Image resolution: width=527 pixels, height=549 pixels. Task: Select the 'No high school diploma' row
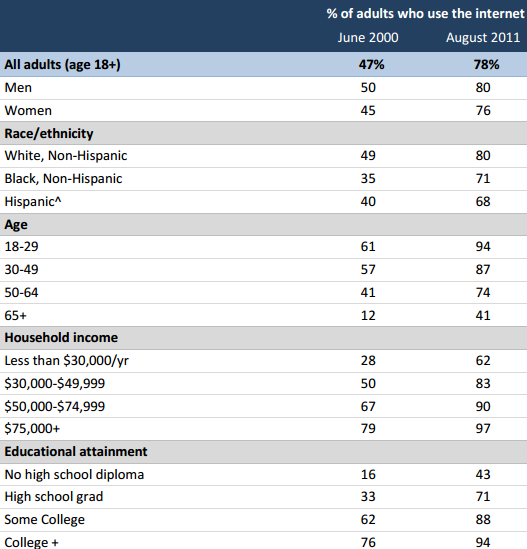pos(263,475)
